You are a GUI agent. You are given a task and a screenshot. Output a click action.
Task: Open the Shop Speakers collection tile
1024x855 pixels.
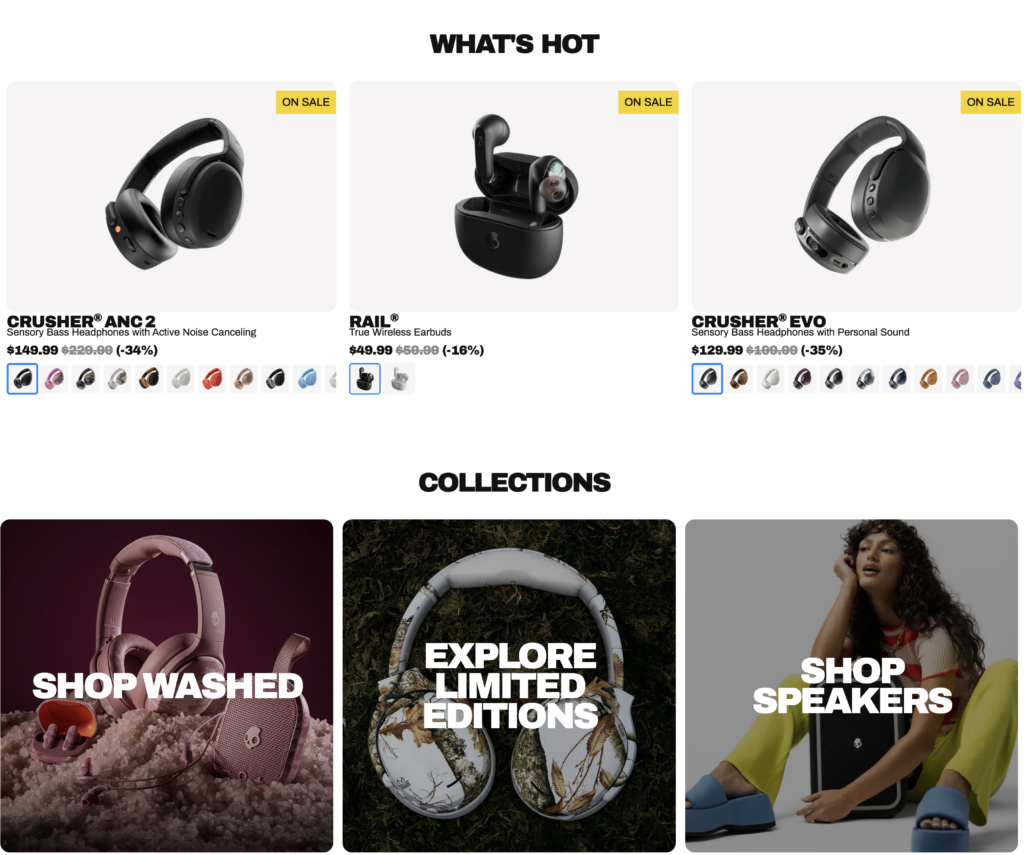pos(852,686)
